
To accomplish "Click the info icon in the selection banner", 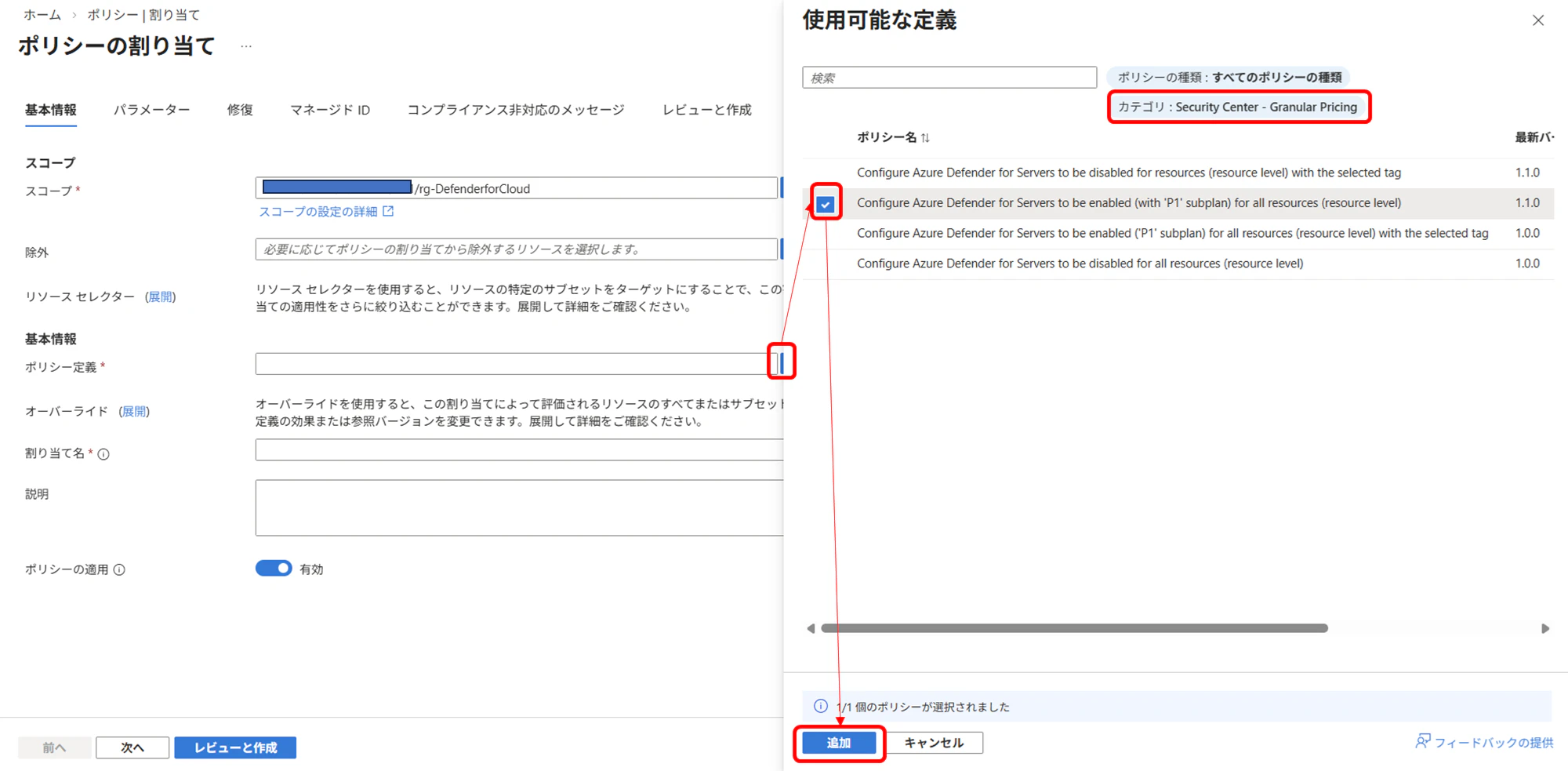I will (821, 706).
